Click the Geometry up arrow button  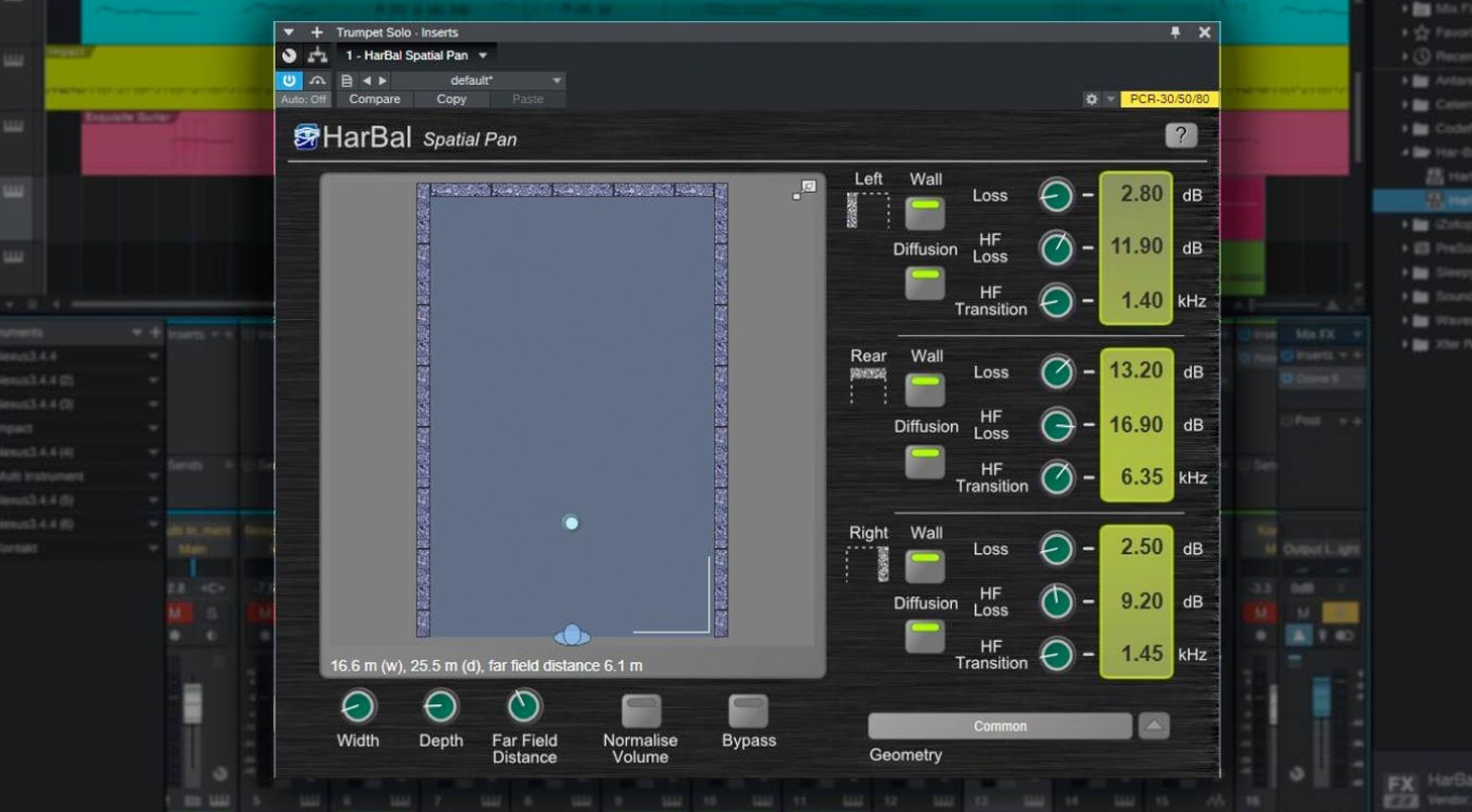click(1154, 726)
